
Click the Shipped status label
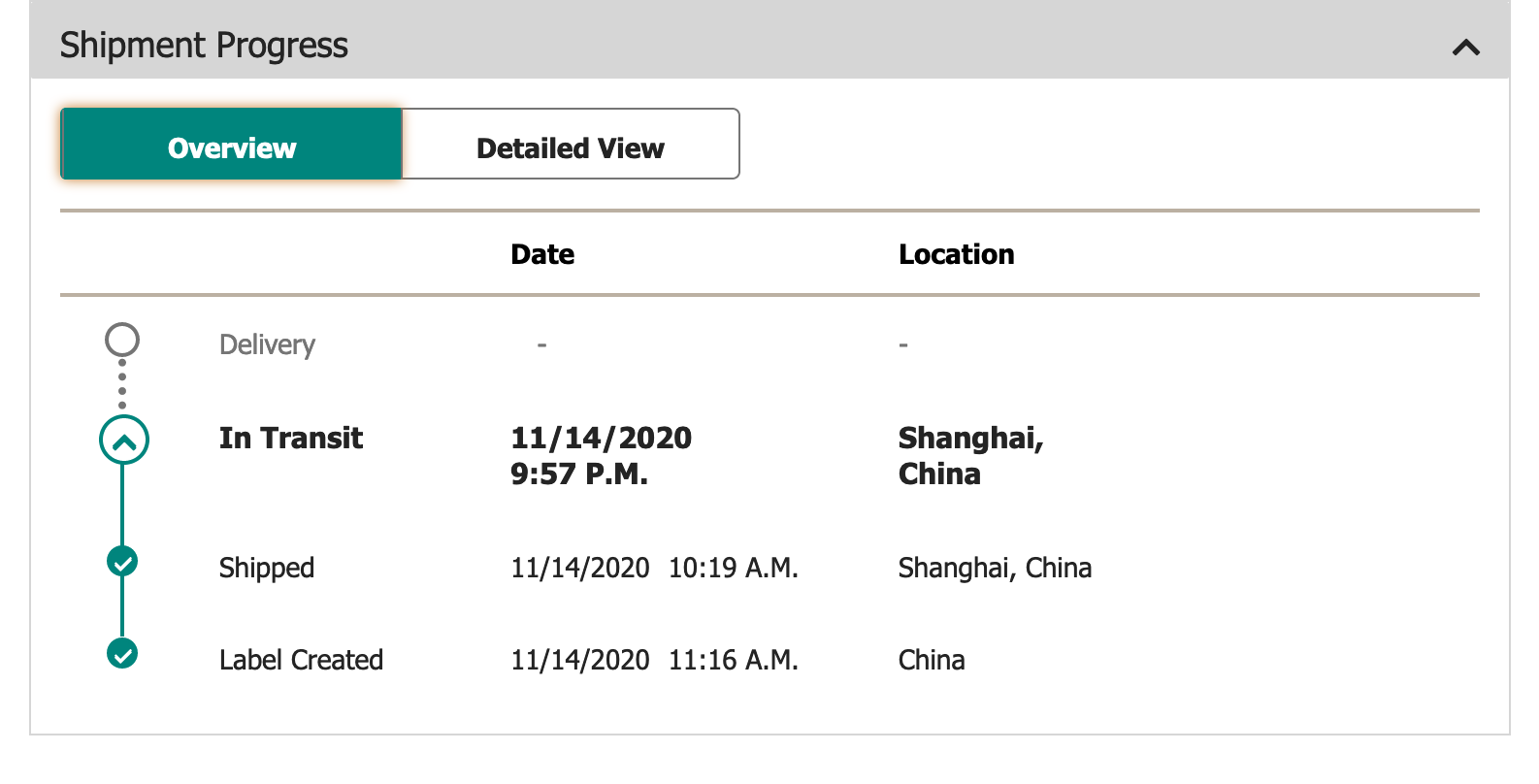267,568
